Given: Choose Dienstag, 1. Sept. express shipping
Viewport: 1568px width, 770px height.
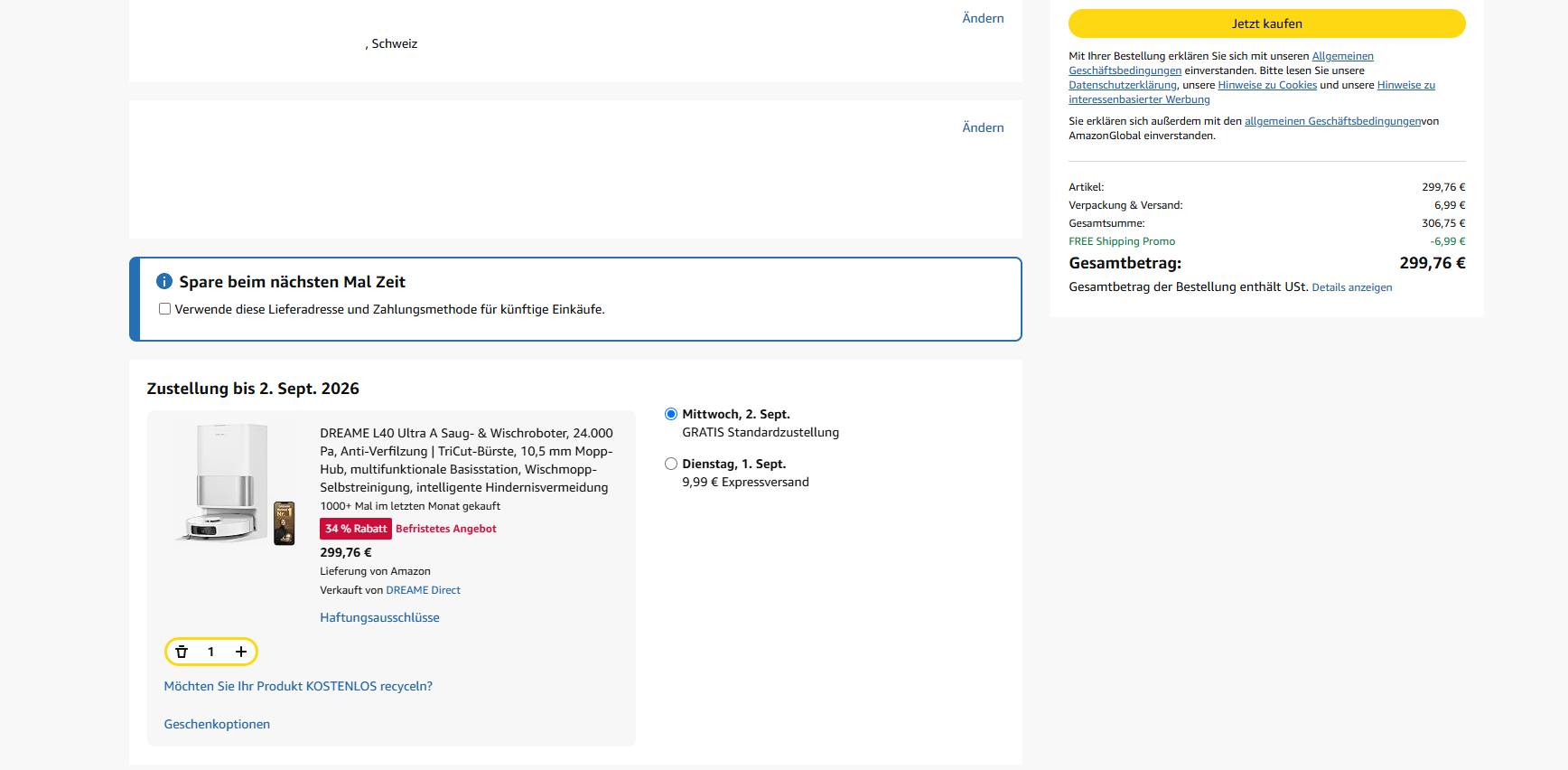Looking at the screenshot, I should [x=671, y=464].
